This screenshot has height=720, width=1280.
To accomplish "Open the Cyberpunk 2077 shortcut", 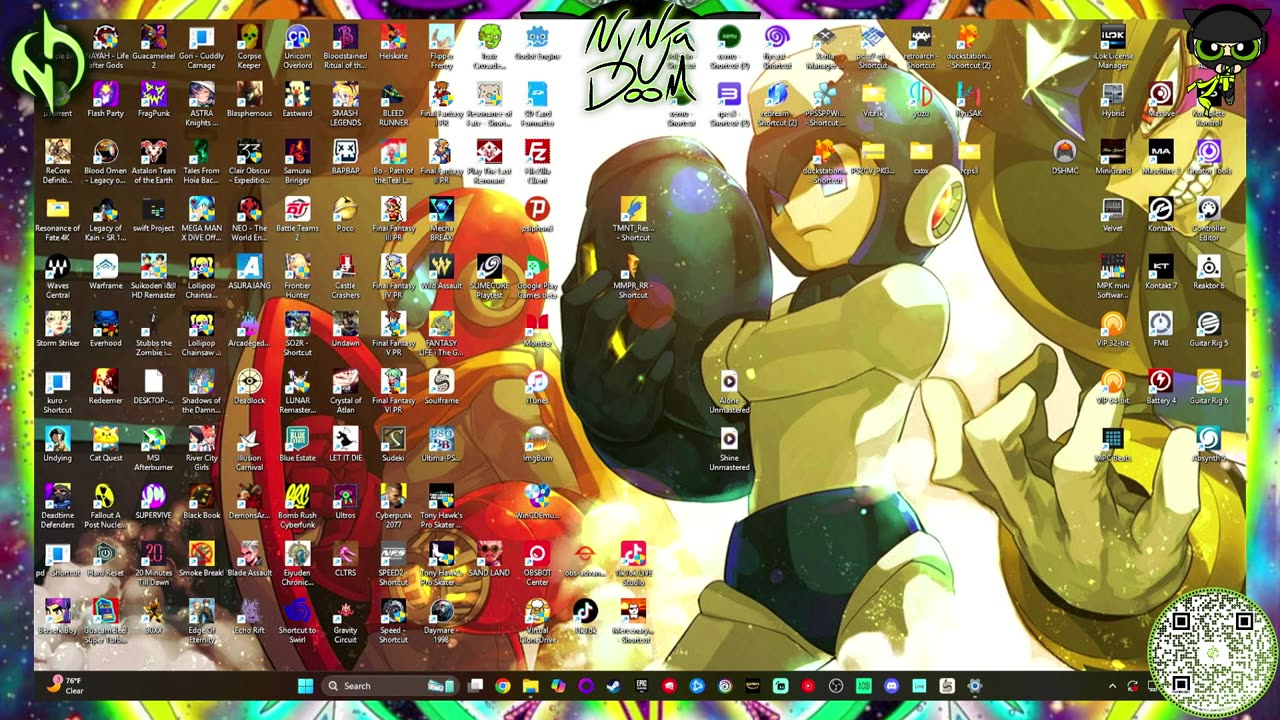I will click(393, 507).
